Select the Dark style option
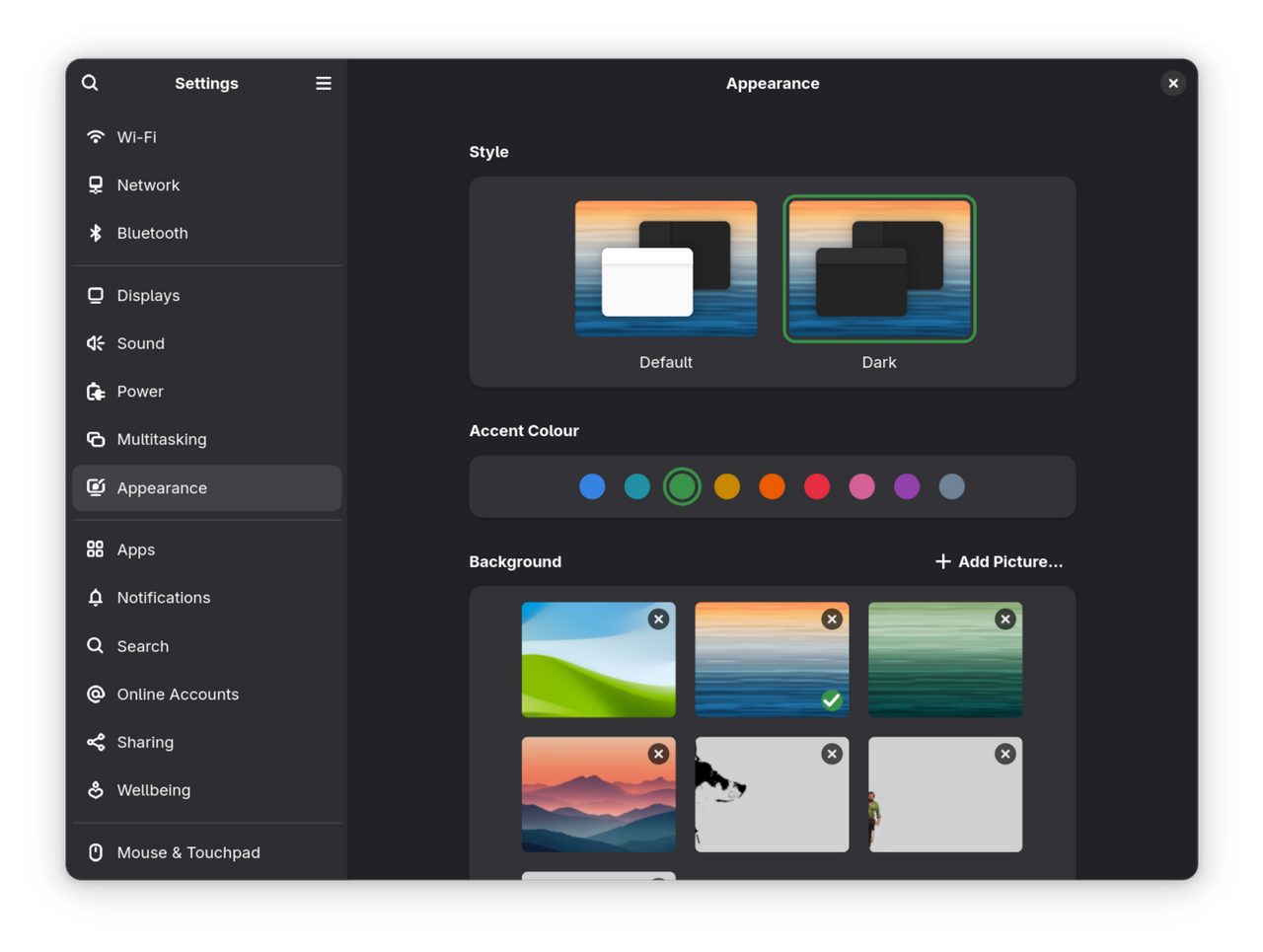This screenshot has width=1263, height=952. pos(879,268)
